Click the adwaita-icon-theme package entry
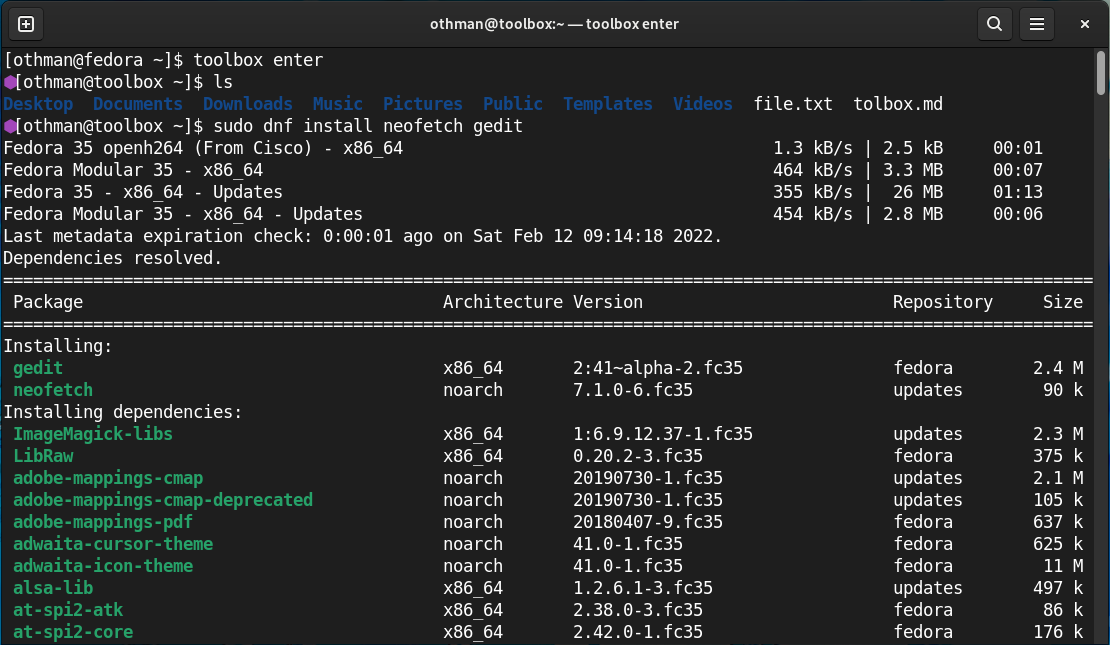The height and width of the screenshot is (645, 1110). (x=103, y=566)
